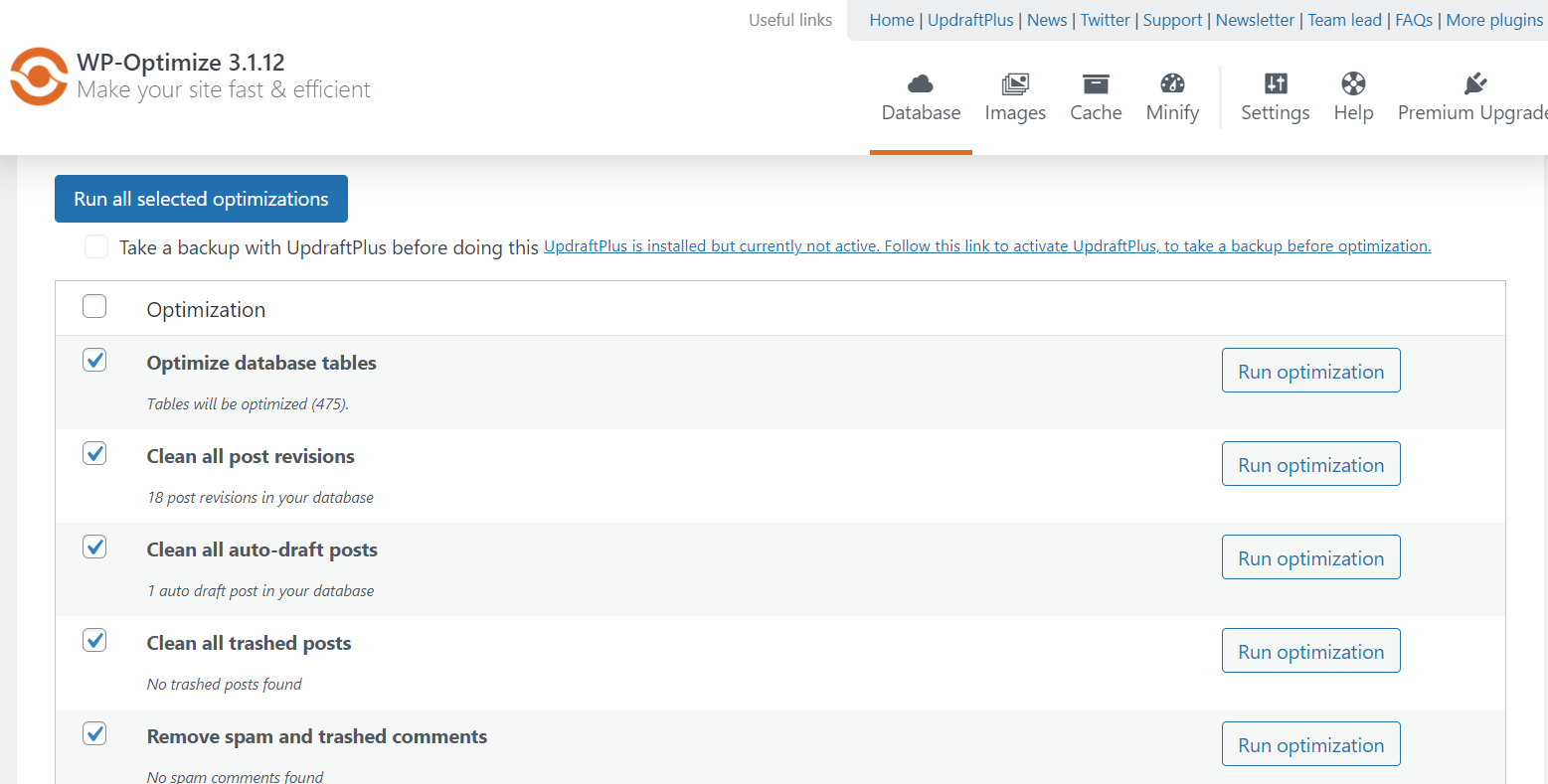Image resolution: width=1548 pixels, height=784 pixels.
Task: Open the Home useful link
Action: [891, 20]
